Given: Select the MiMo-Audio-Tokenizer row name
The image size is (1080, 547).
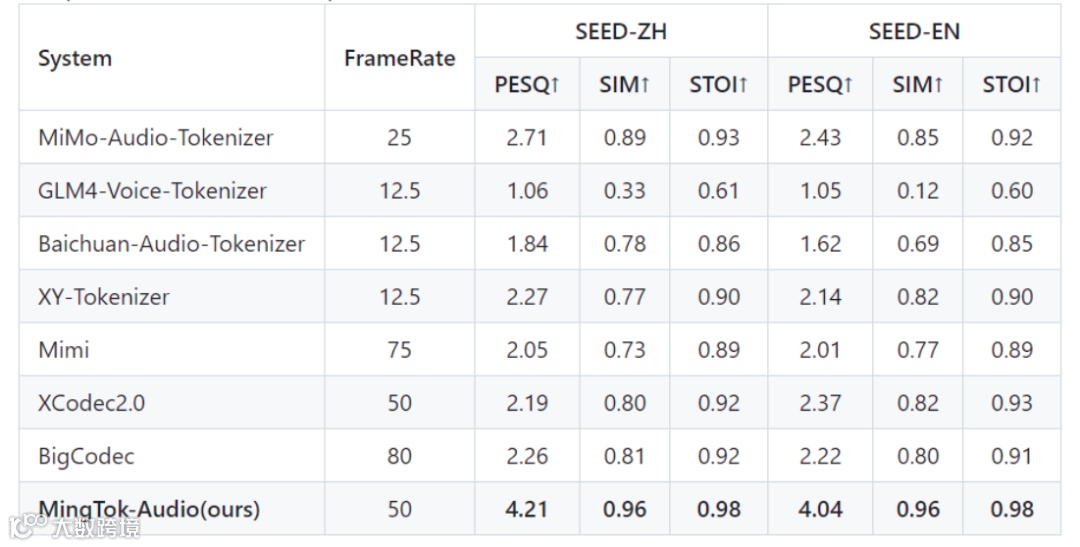Looking at the screenshot, I should [156, 137].
